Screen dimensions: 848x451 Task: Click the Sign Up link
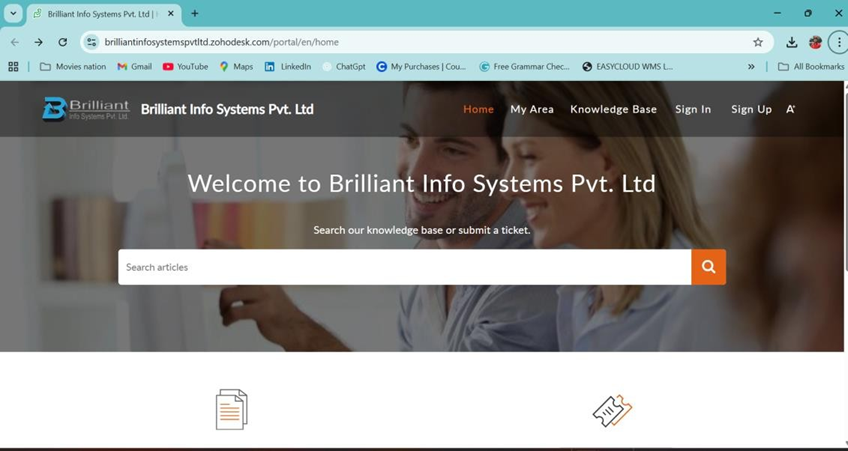click(x=751, y=109)
